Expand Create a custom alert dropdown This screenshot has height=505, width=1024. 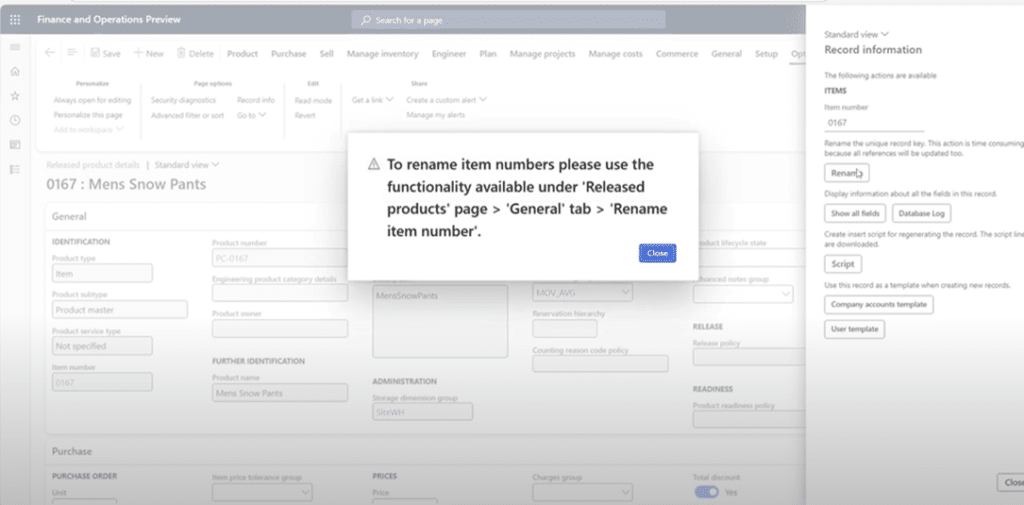pyautogui.click(x=447, y=100)
